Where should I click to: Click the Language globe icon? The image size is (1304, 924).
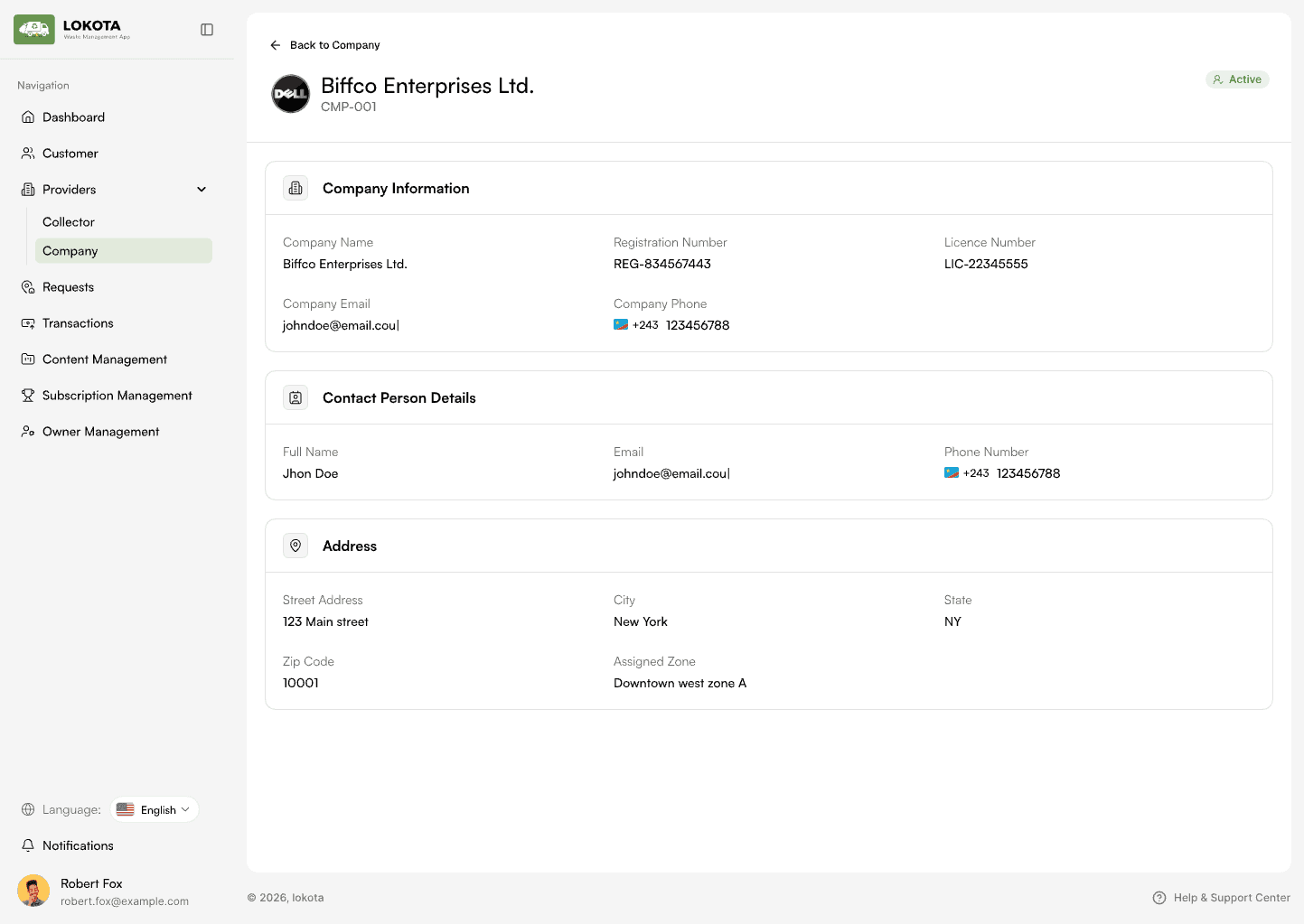[28, 809]
